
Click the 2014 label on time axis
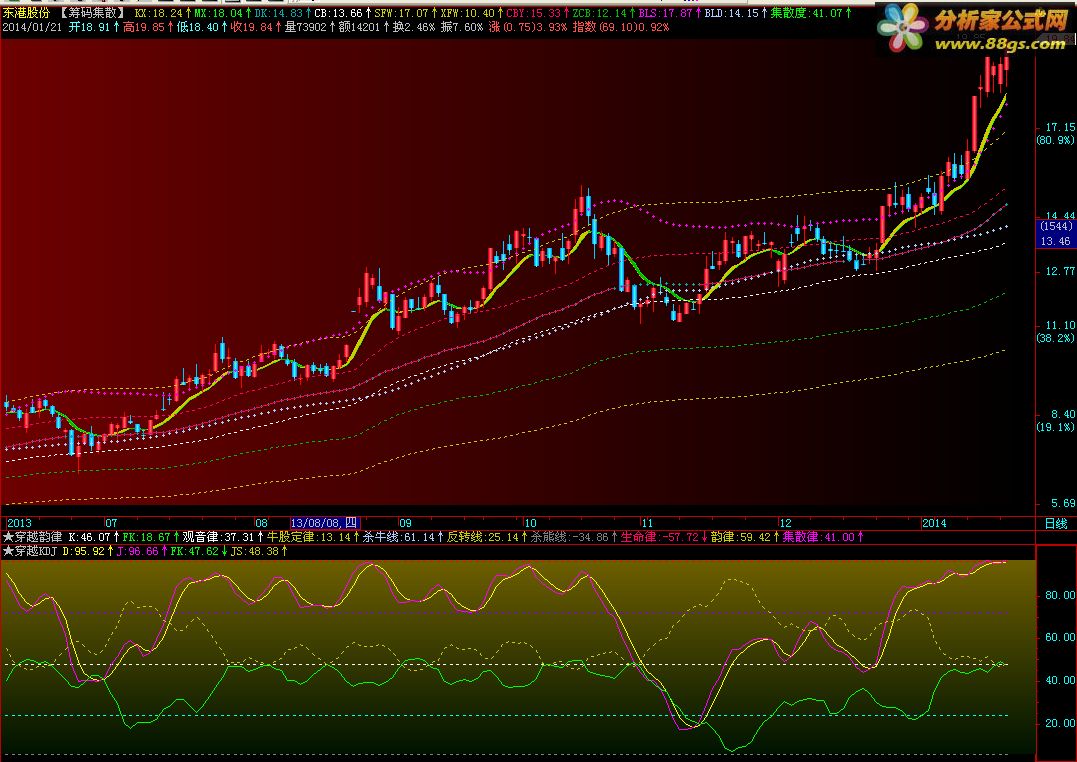click(934, 524)
